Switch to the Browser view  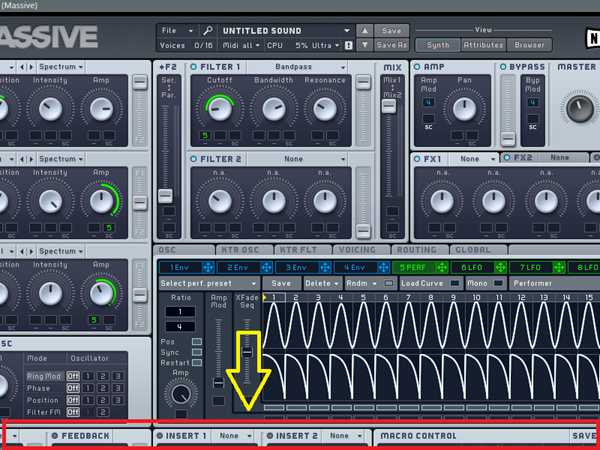(x=529, y=45)
